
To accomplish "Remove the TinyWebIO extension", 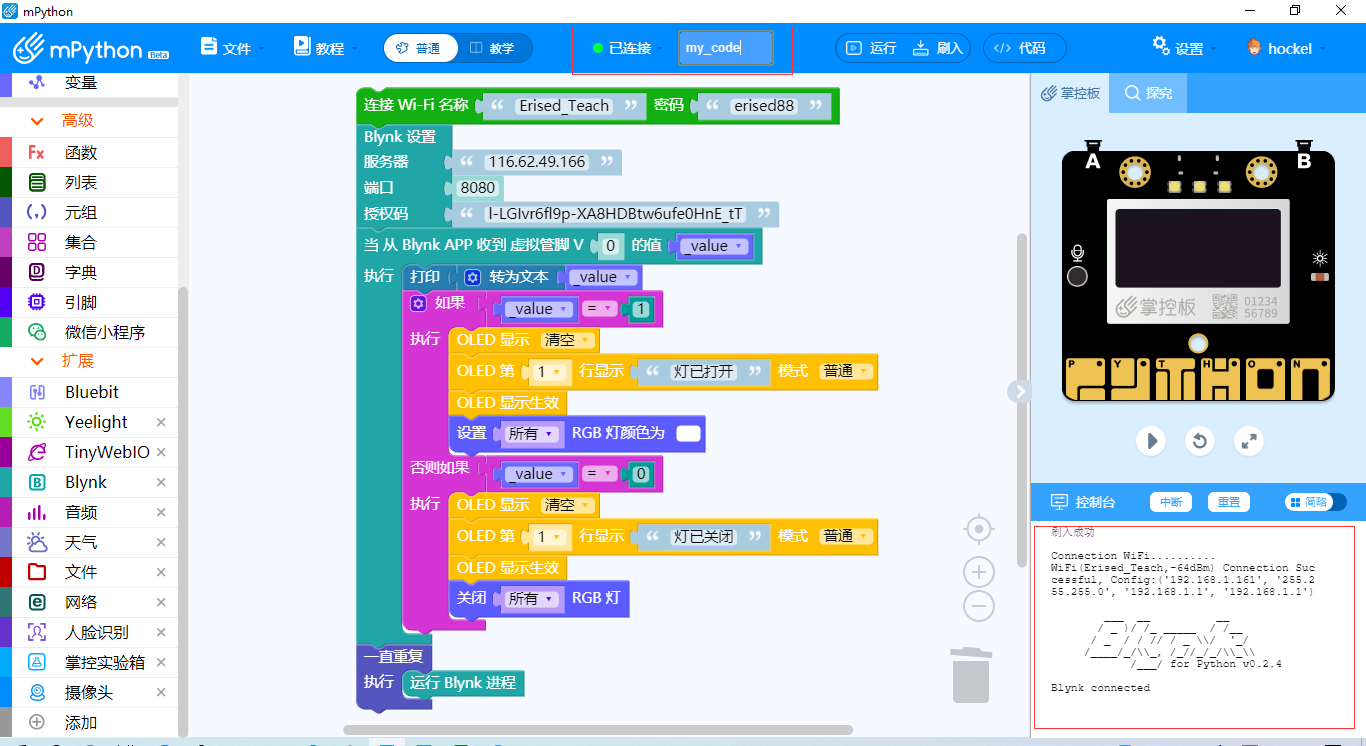I will click(161, 452).
